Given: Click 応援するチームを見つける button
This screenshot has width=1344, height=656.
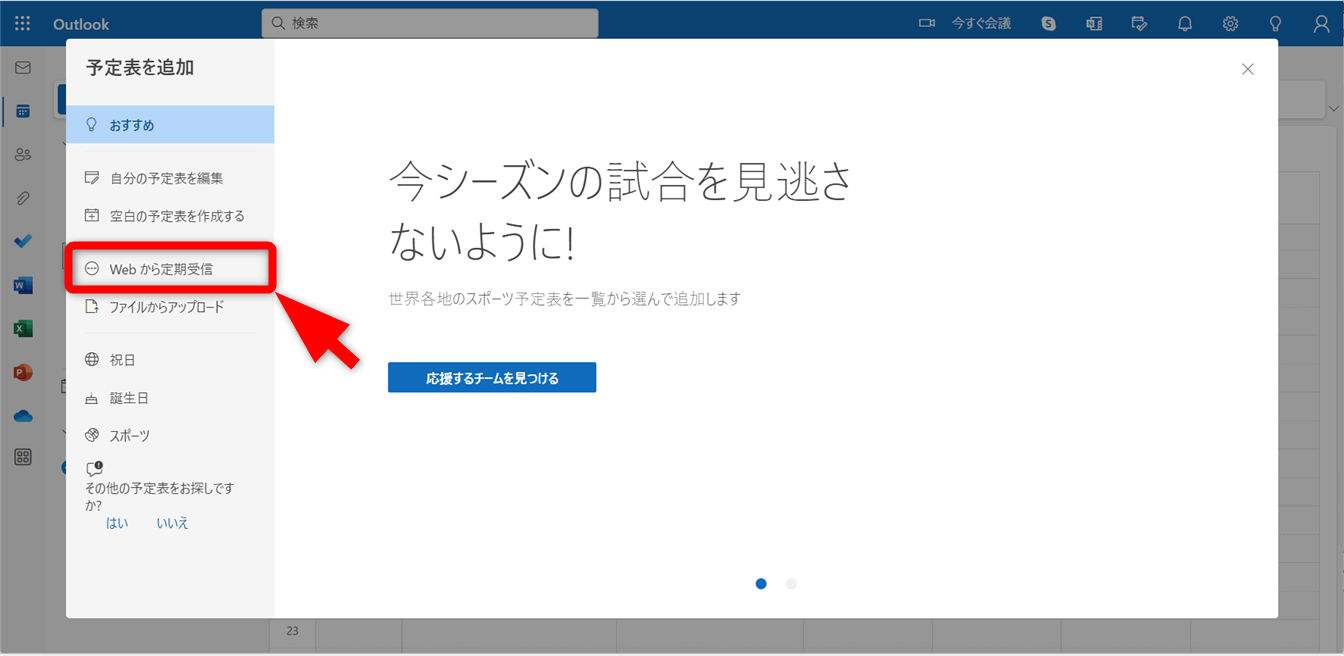Looking at the screenshot, I should 492,378.
